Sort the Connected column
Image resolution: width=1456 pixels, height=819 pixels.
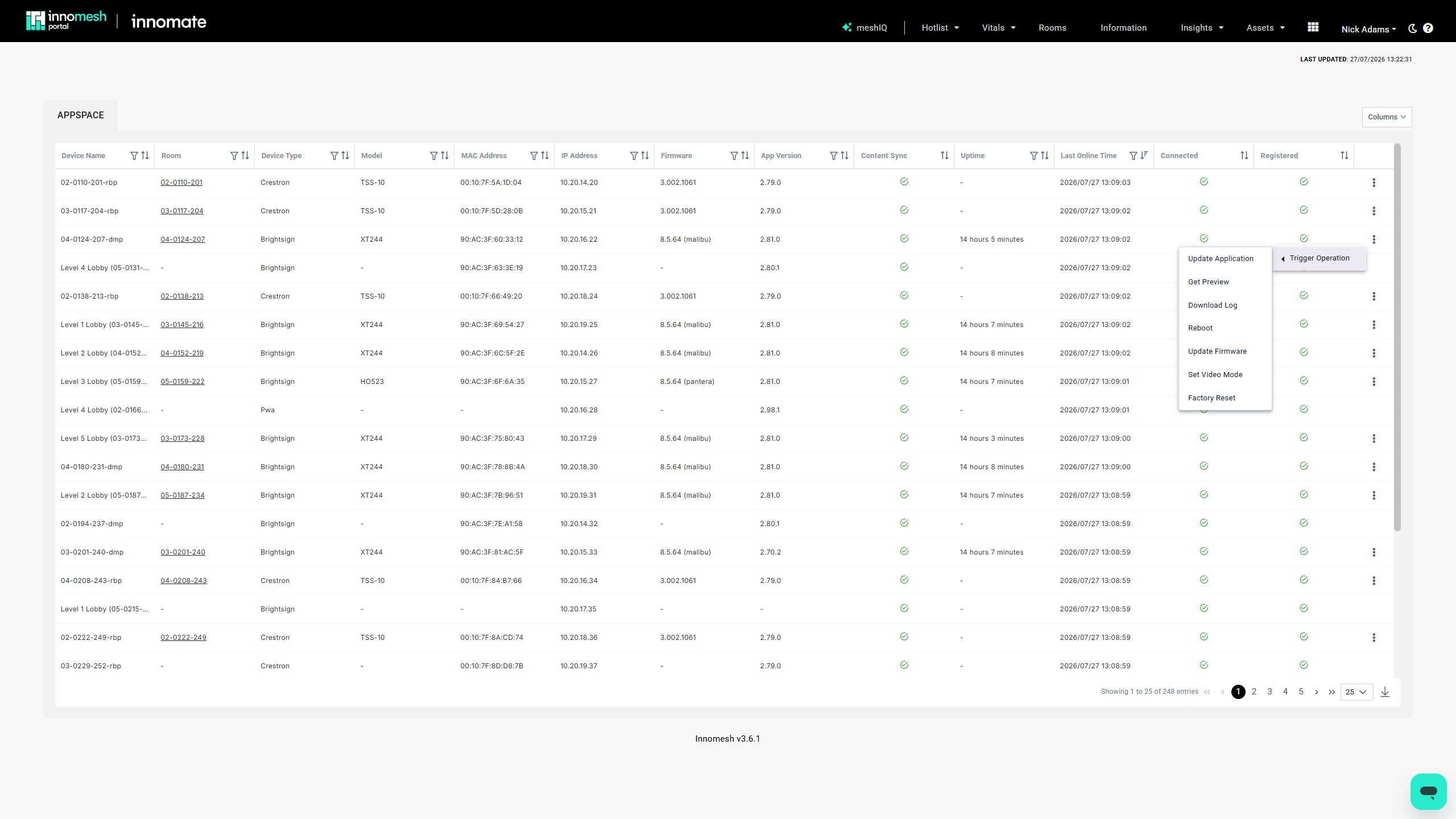(1244, 156)
